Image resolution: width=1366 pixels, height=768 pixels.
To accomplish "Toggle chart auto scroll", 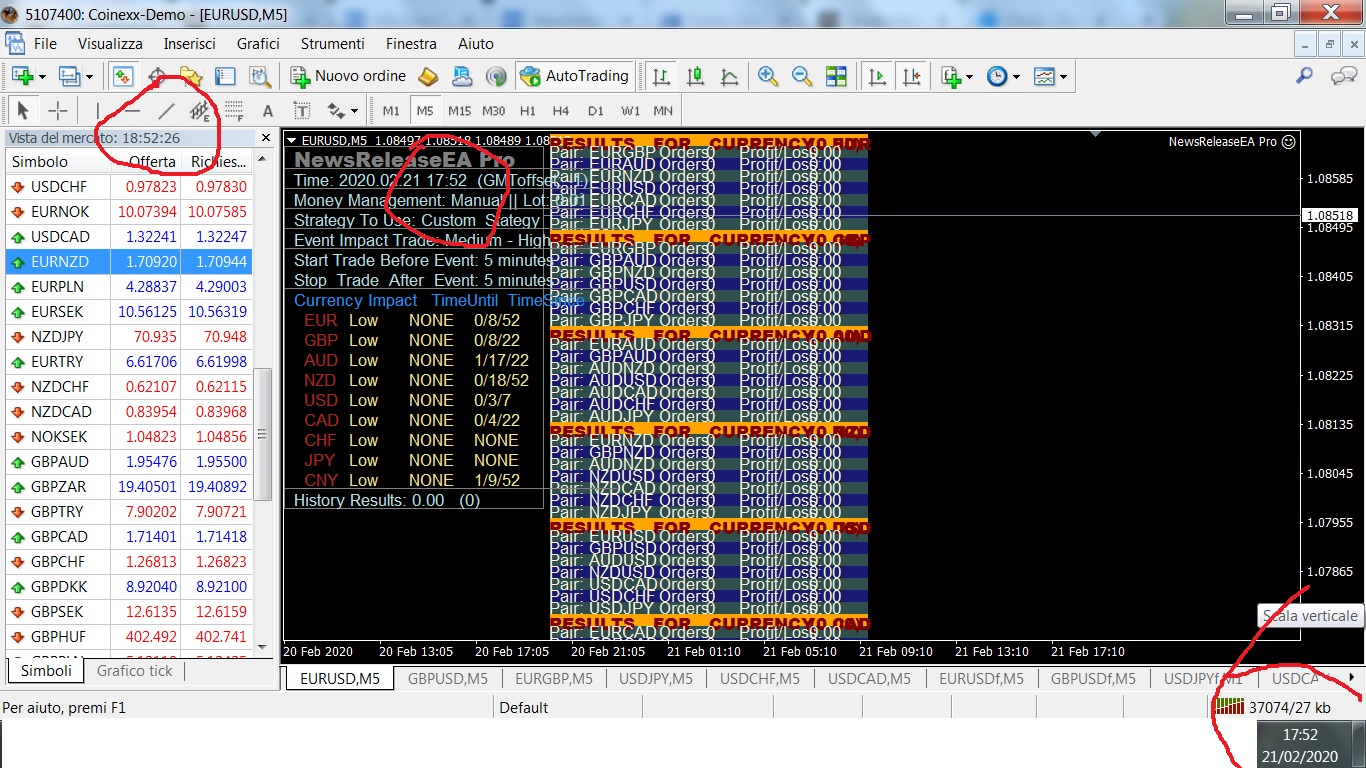I will click(x=877, y=76).
